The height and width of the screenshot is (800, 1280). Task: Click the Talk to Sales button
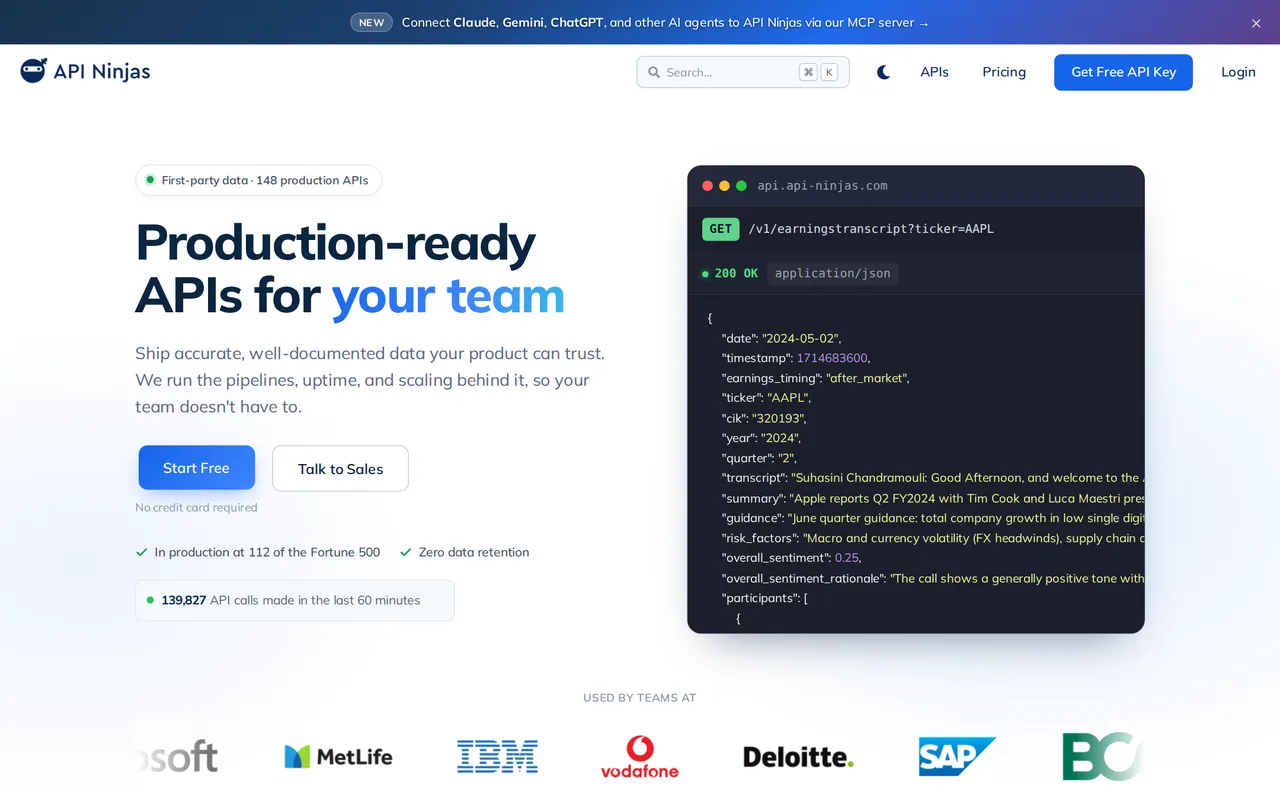click(340, 469)
